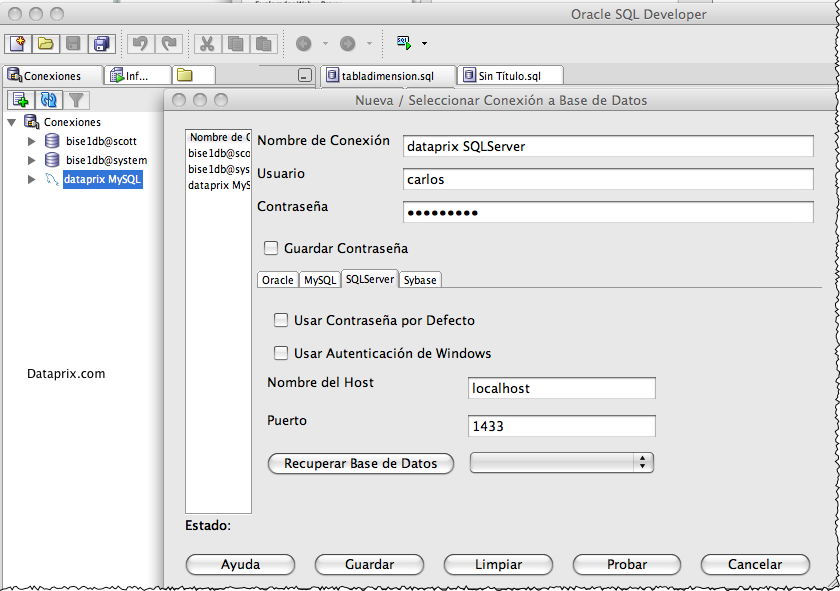Image resolution: width=840 pixels, height=591 pixels.
Task: Open a file with the folder toolbar icon
Action: [x=44, y=43]
